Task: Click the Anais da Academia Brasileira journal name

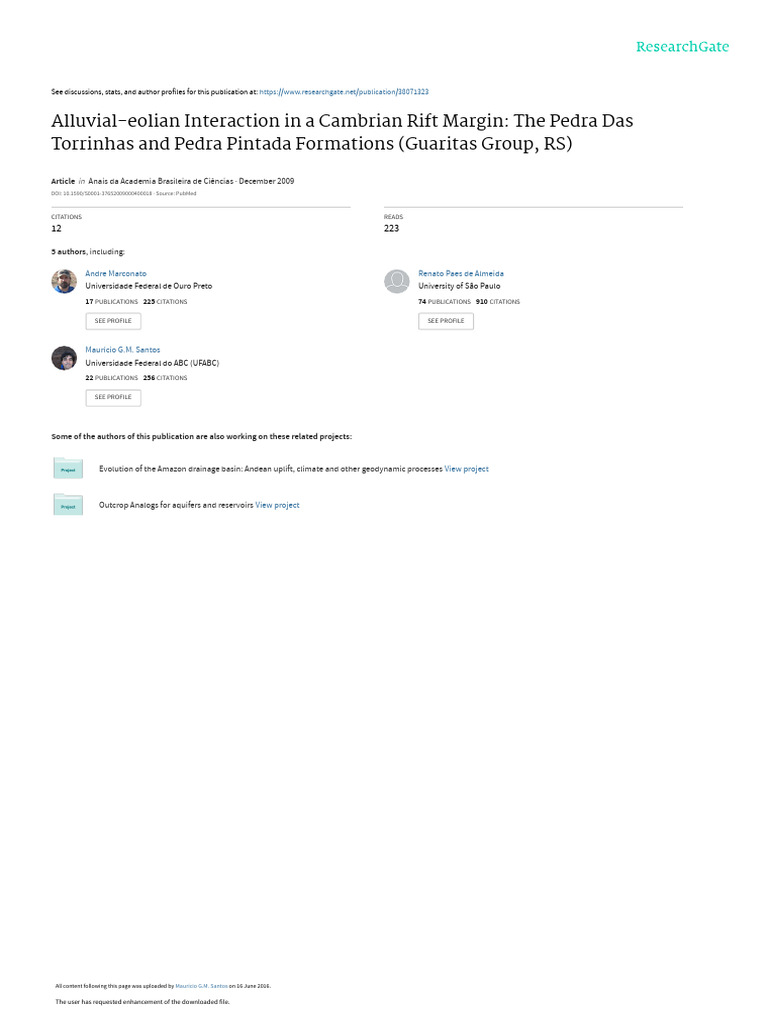Action: pyautogui.click(x=161, y=181)
